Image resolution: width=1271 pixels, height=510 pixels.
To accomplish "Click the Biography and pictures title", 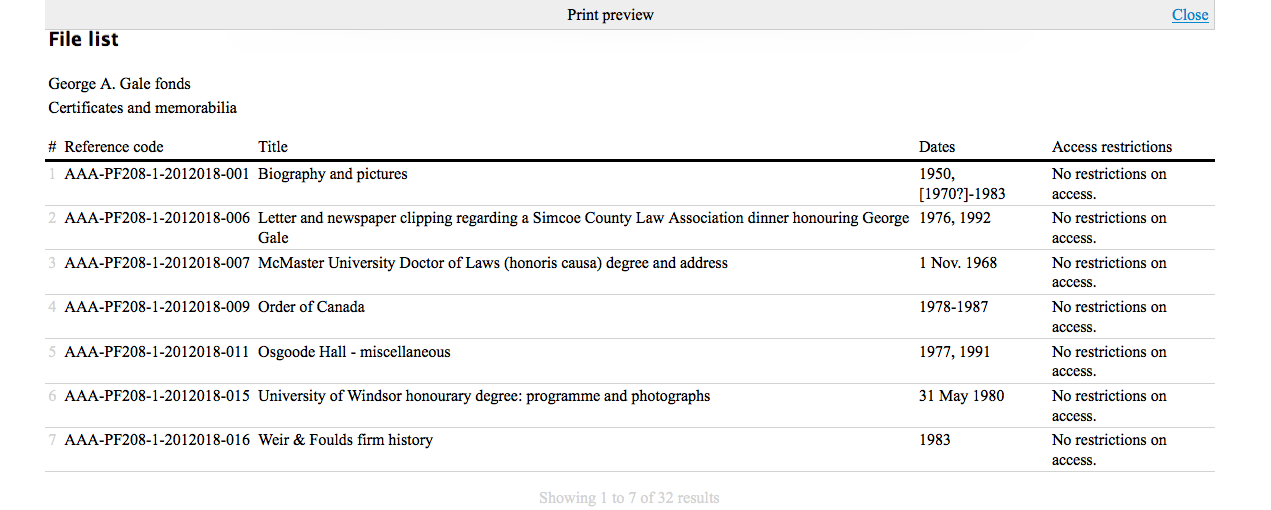I will click(x=333, y=174).
